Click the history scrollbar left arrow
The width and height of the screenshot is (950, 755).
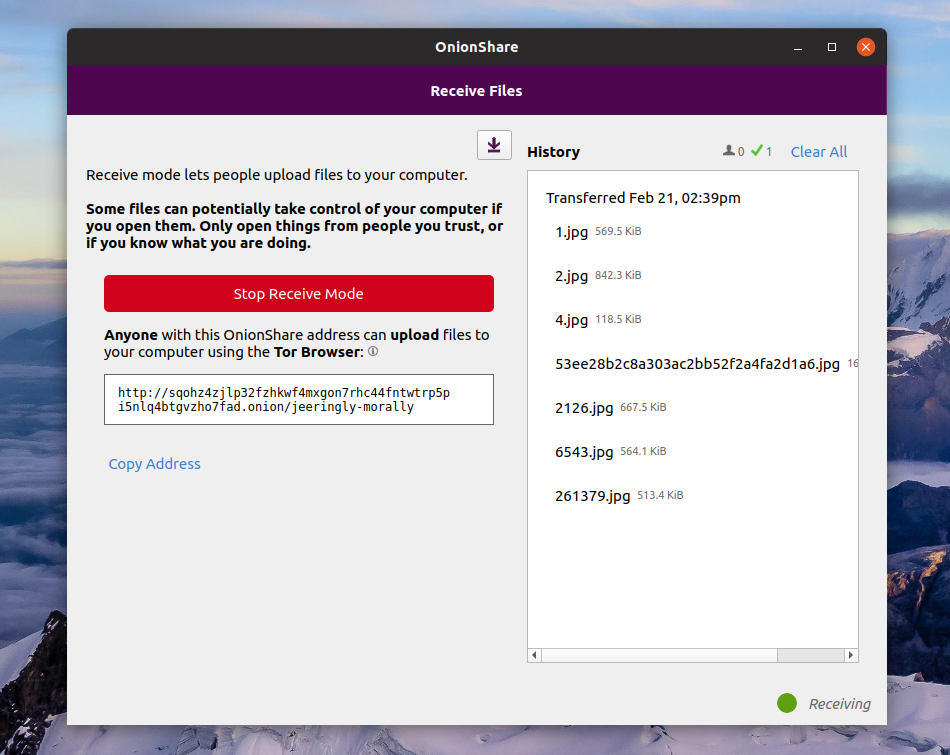535,655
